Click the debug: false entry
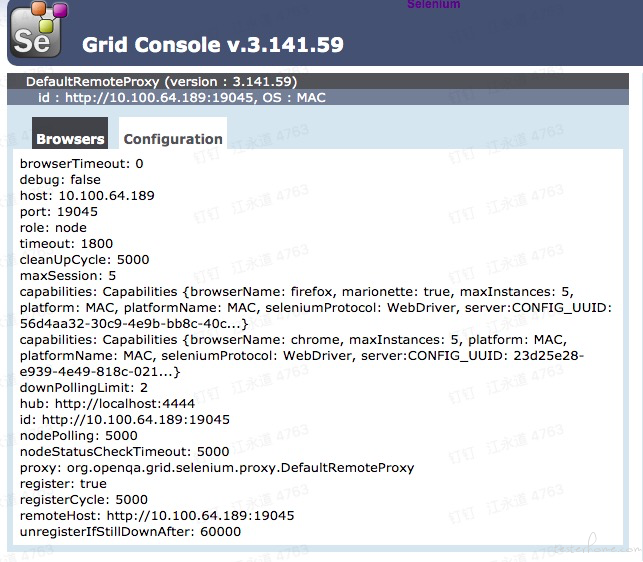643x562 pixels. pos(60,180)
